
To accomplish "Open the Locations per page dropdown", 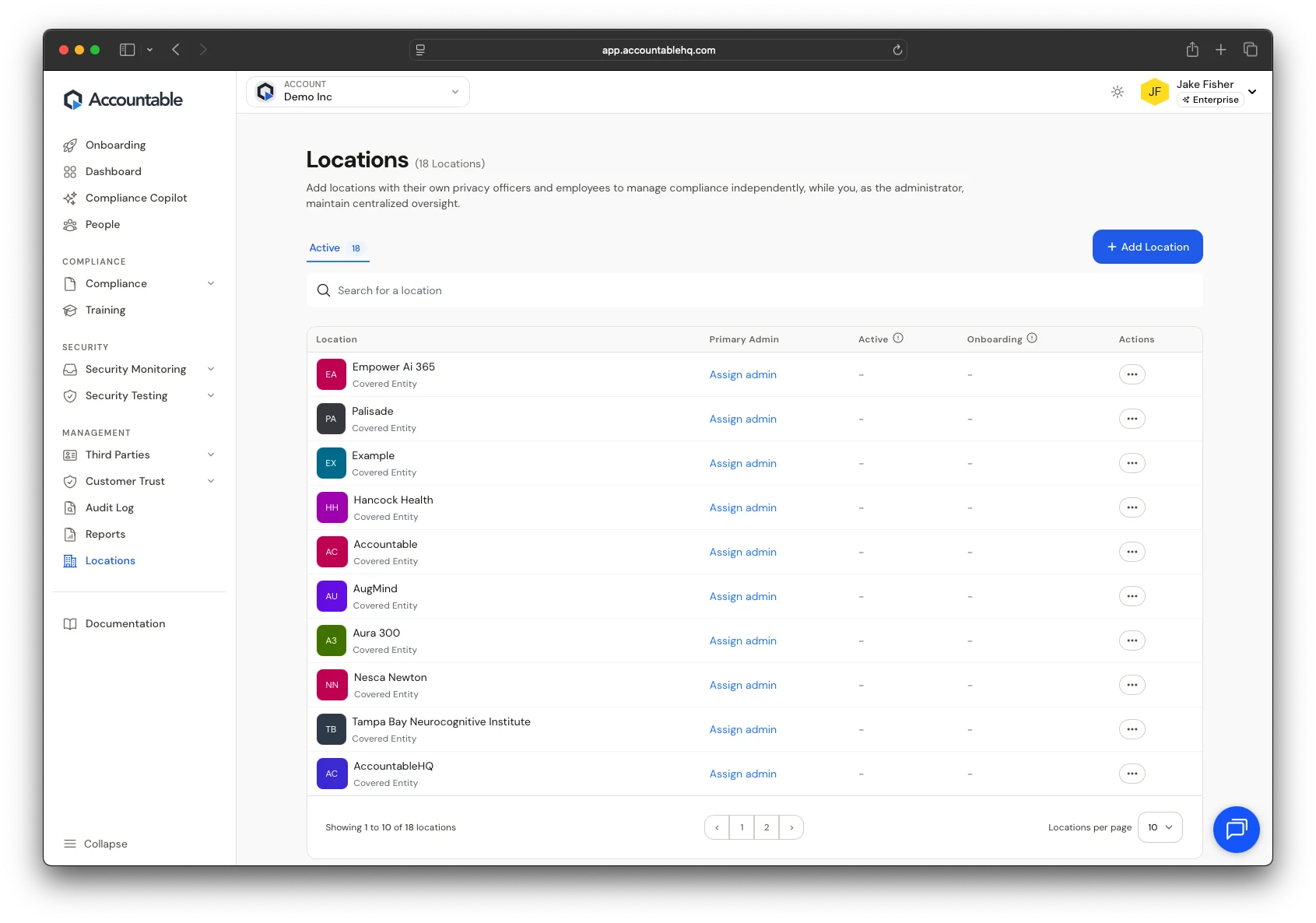I will pyautogui.click(x=1160, y=828).
